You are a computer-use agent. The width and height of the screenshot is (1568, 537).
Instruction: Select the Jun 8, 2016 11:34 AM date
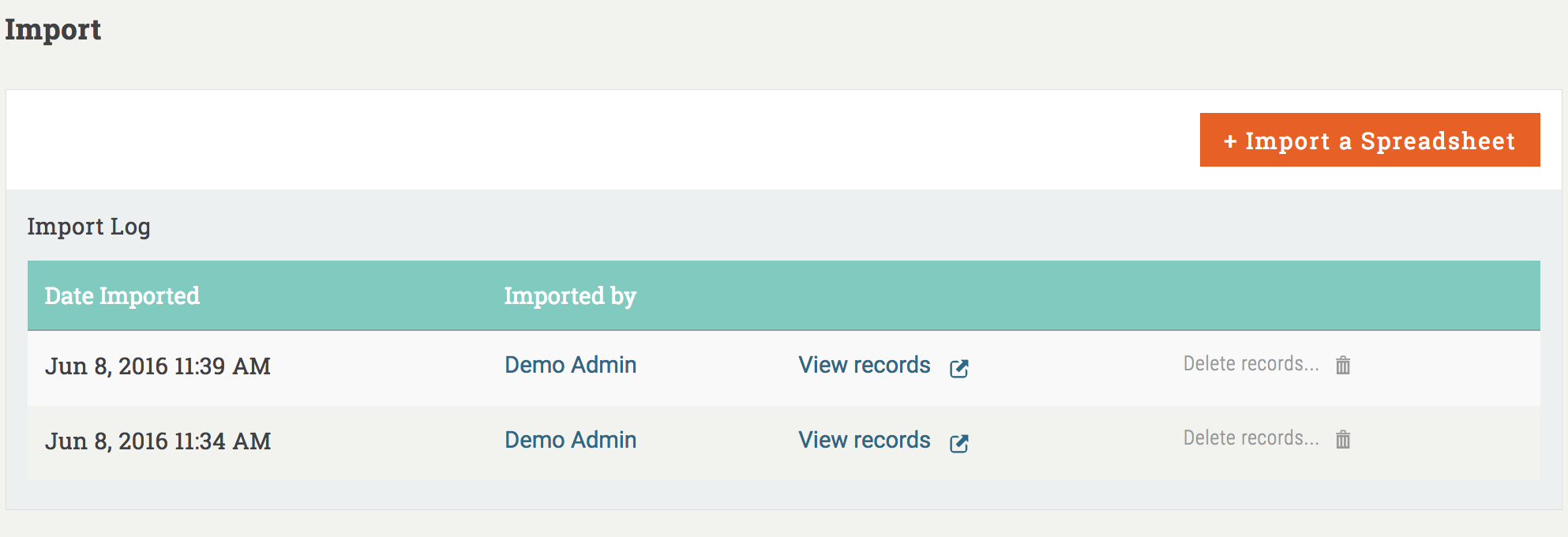point(158,441)
